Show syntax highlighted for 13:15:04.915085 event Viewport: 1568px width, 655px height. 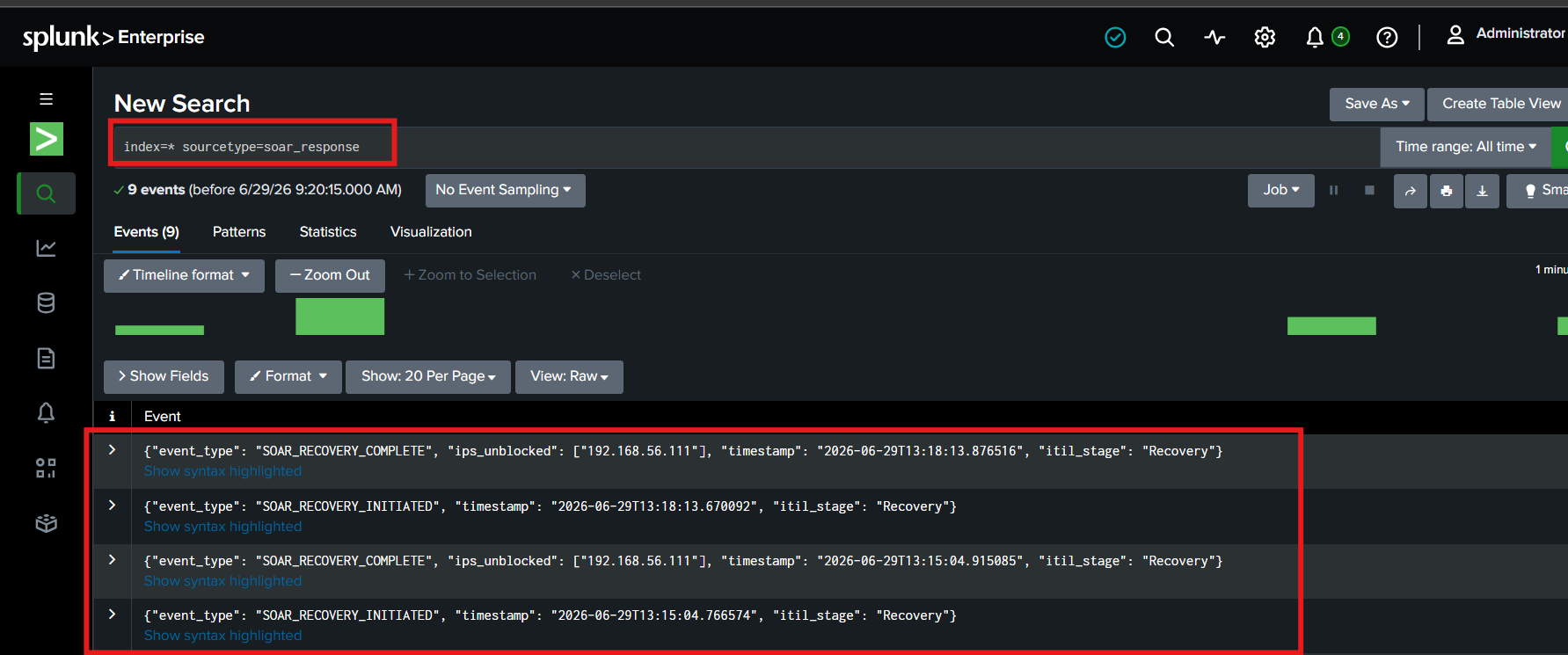point(222,581)
